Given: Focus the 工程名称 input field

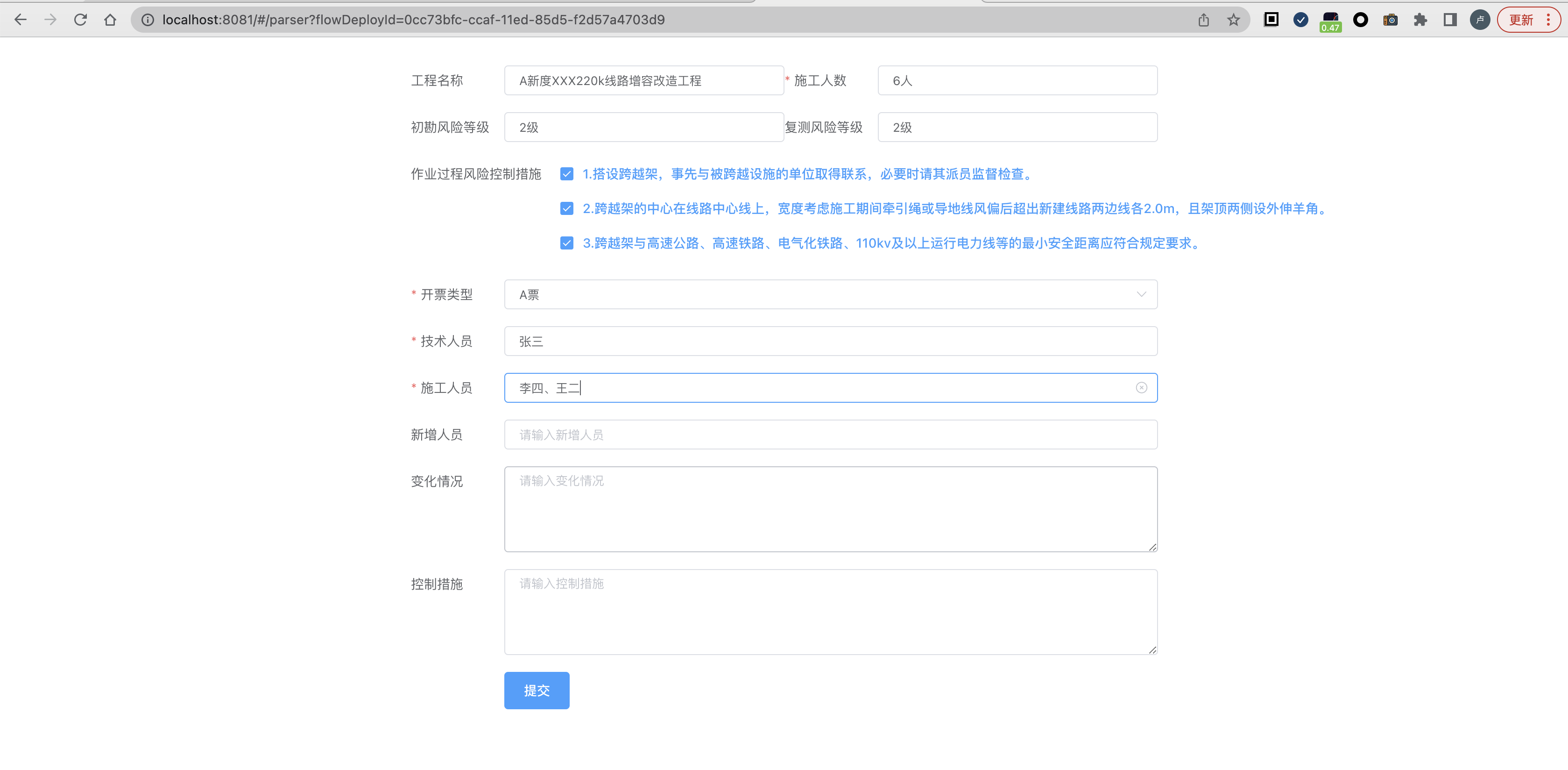Looking at the screenshot, I should 644,80.
